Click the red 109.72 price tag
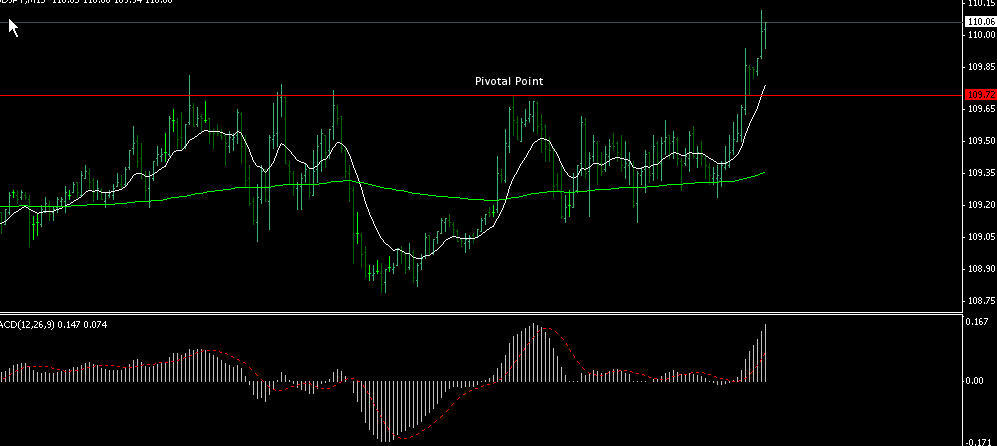 click(980, 95)
